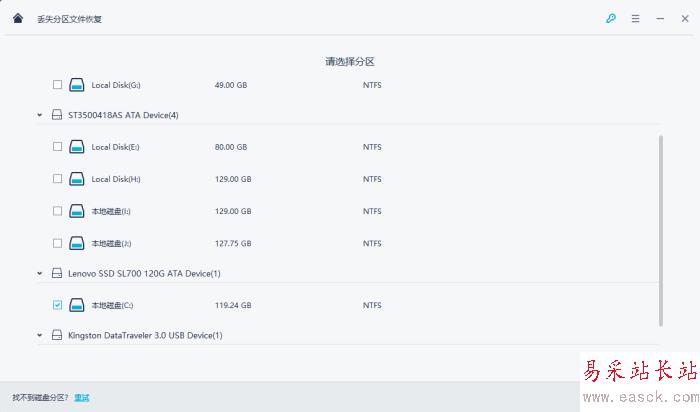The height and width of the screenshot is (412, 700).
Task: Click the 本地磁盘(C:) drive icon
Action: click(77, 305)
